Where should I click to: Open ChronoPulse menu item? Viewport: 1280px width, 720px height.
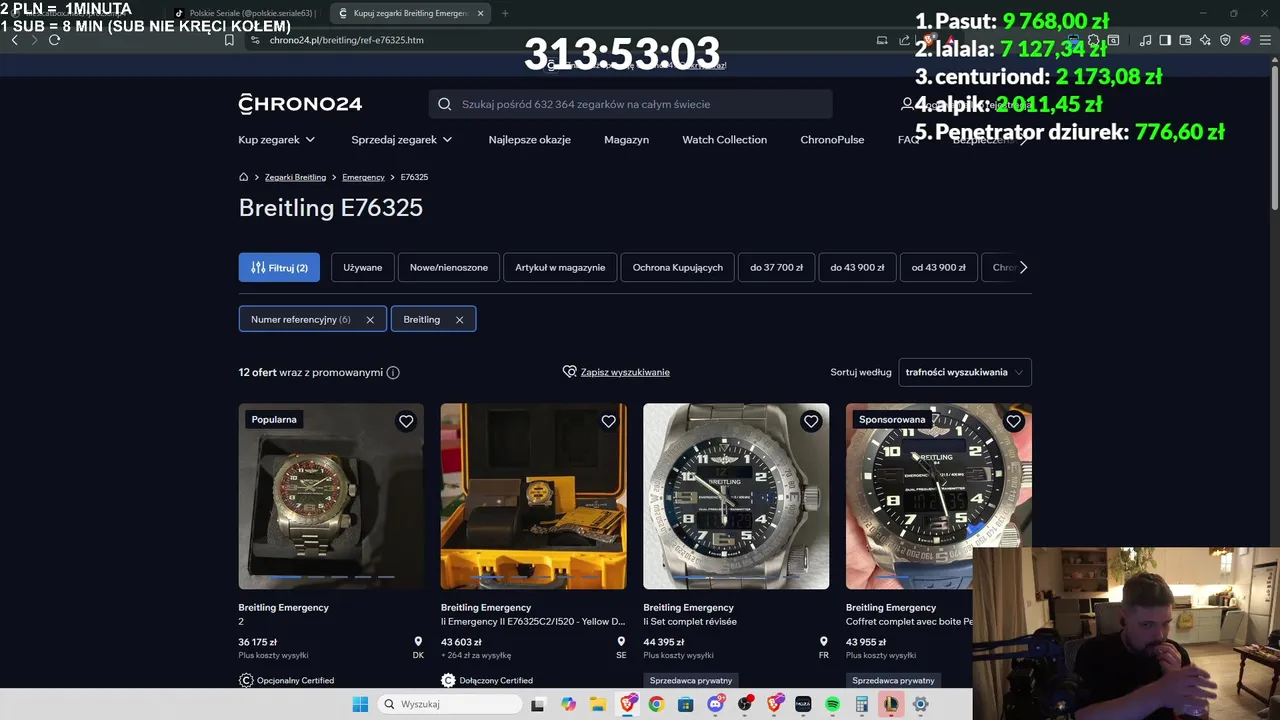832,140
